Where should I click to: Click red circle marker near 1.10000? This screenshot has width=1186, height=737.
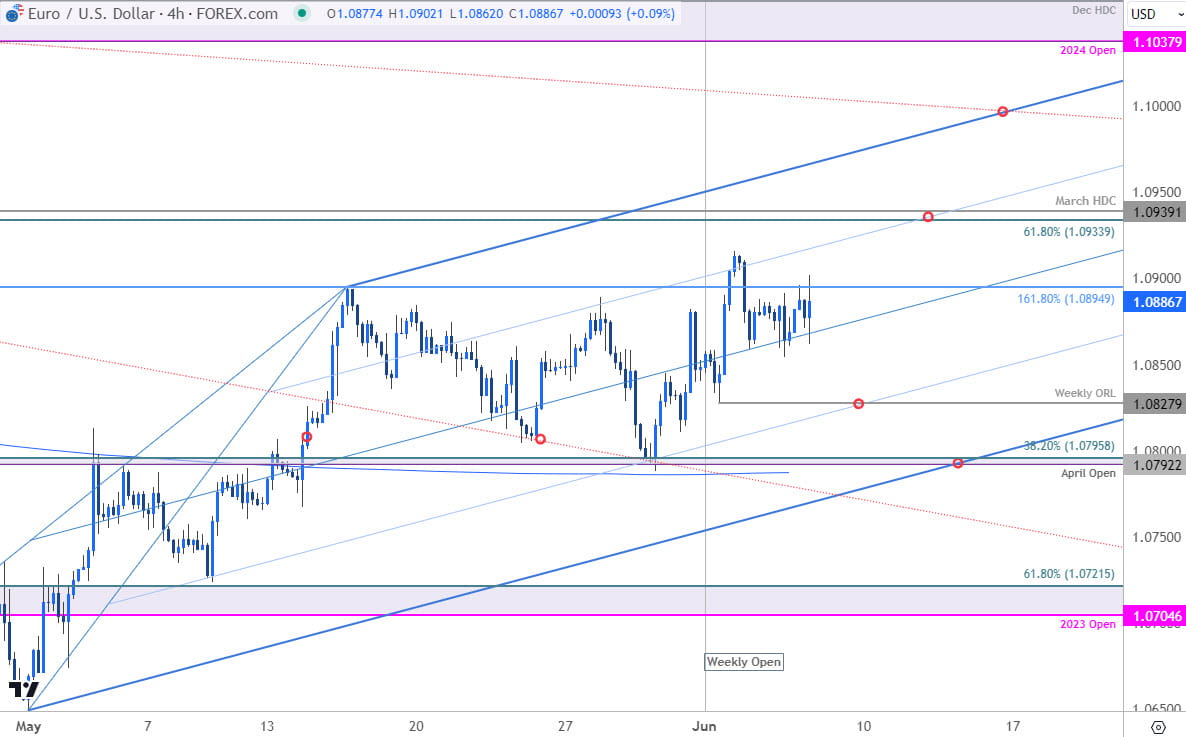[1002, 112]
